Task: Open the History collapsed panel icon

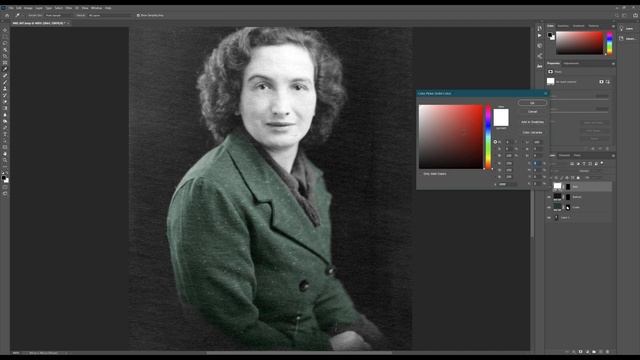Action: (540, 28)
